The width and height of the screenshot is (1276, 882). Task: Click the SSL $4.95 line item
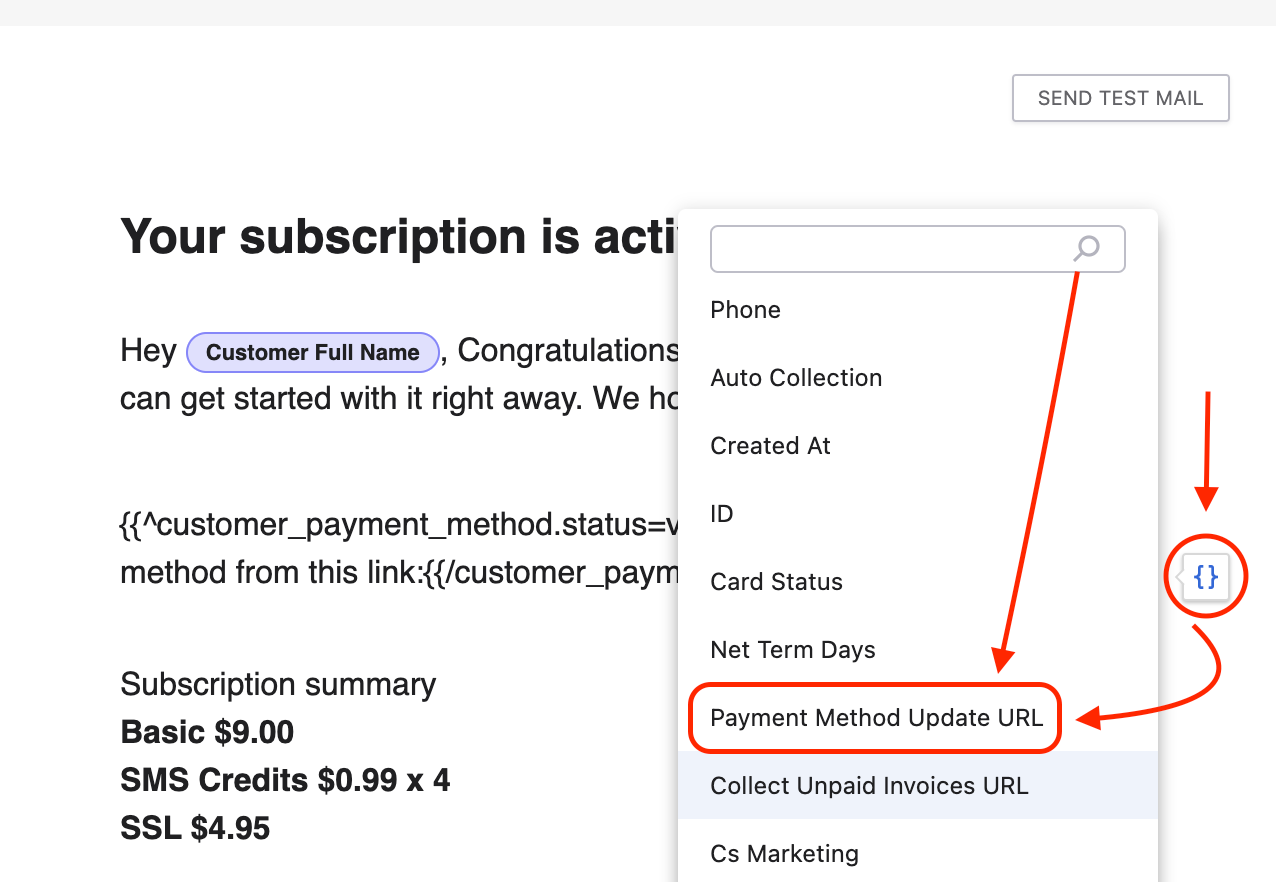195,828
